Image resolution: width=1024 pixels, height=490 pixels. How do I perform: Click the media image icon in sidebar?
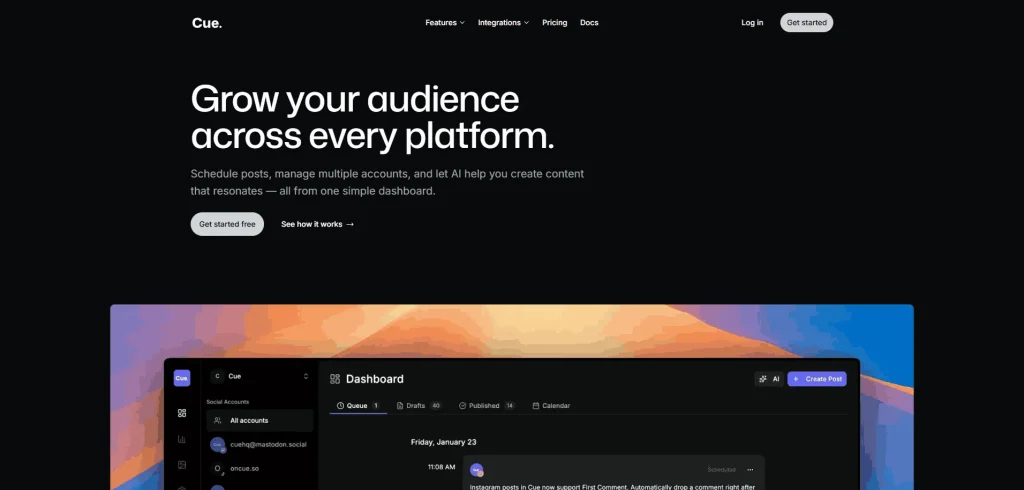[181, 464]
